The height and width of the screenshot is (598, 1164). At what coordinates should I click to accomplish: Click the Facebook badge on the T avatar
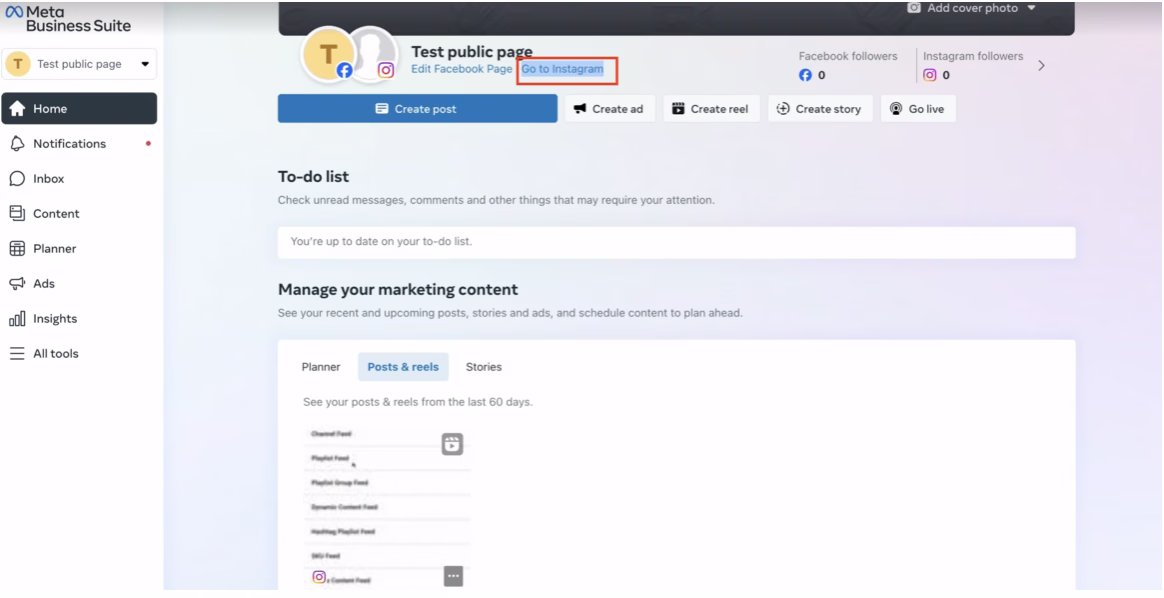pos(344,70)
